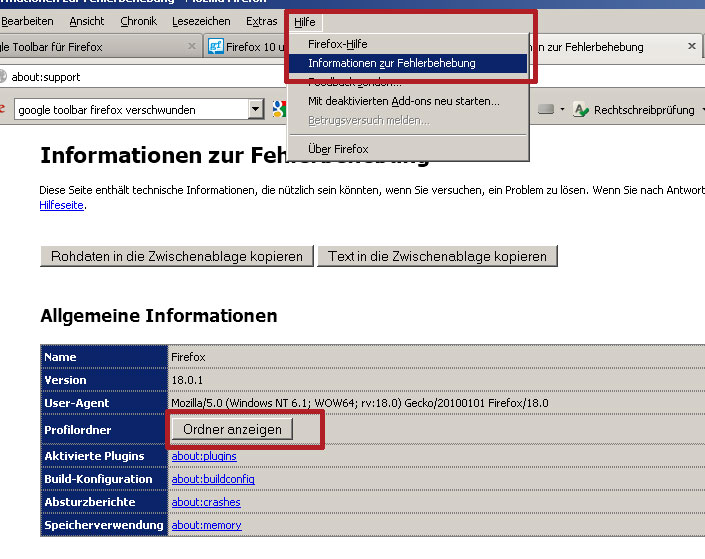The width and height of the screenshot is (705, 559).
Task: Open the about:plugins link
Action: pos(204,456)
